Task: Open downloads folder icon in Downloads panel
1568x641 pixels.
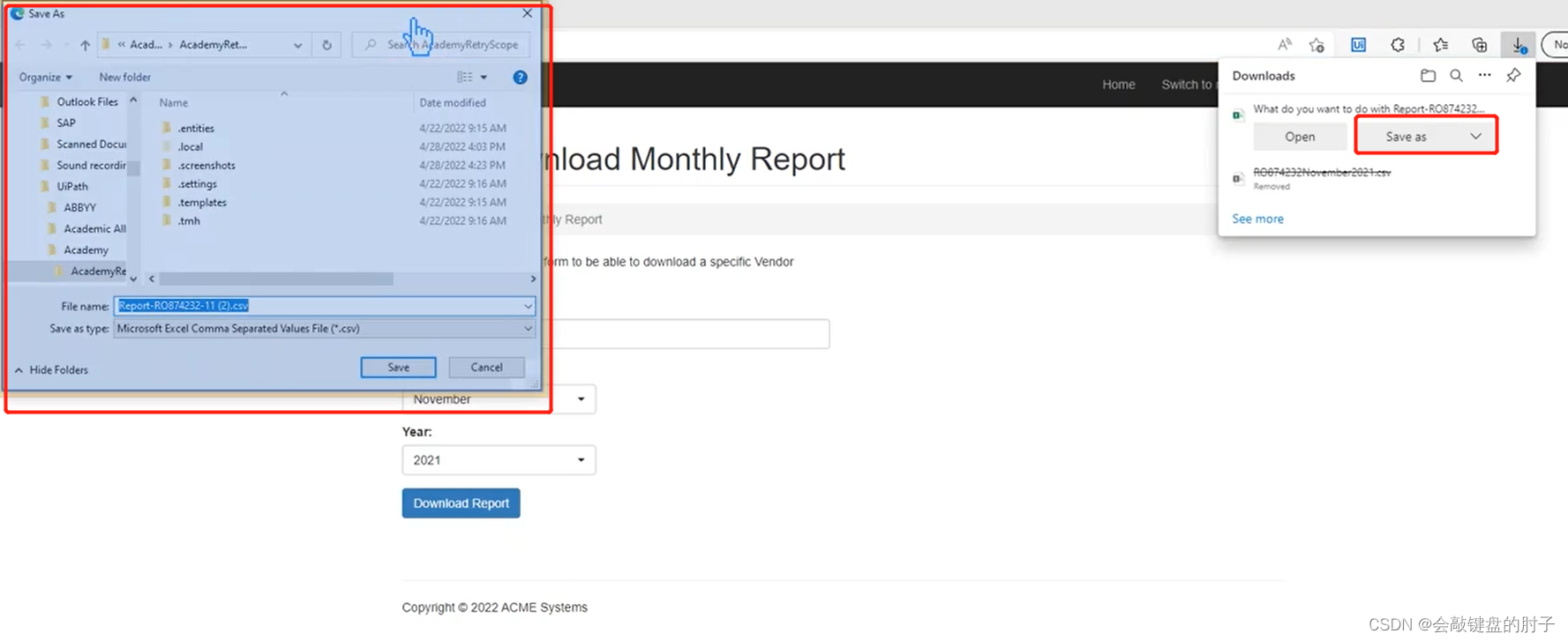Action: [x=1428, y=76]
